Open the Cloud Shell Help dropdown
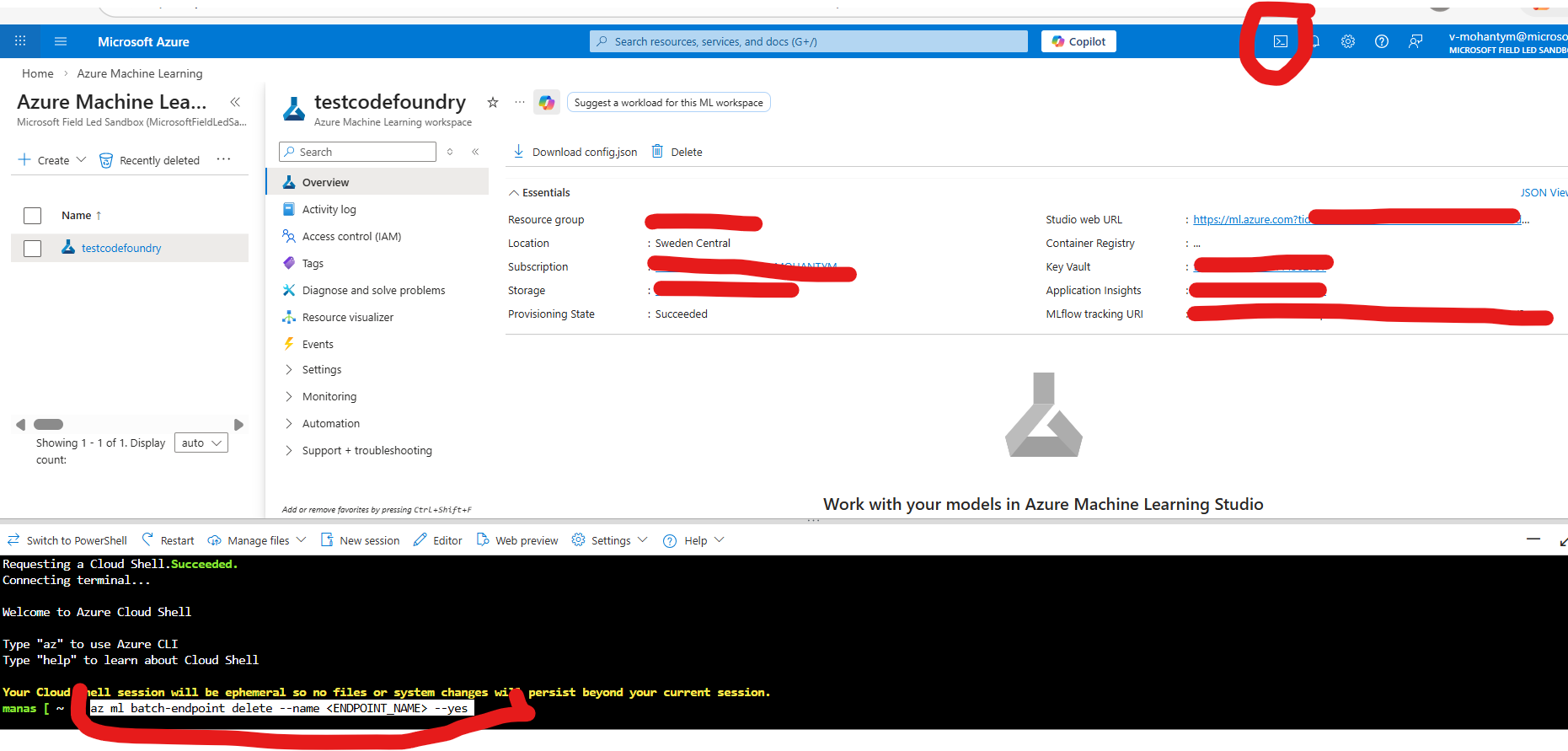This screenshot has width=1568, height=751. coord(693,540)
